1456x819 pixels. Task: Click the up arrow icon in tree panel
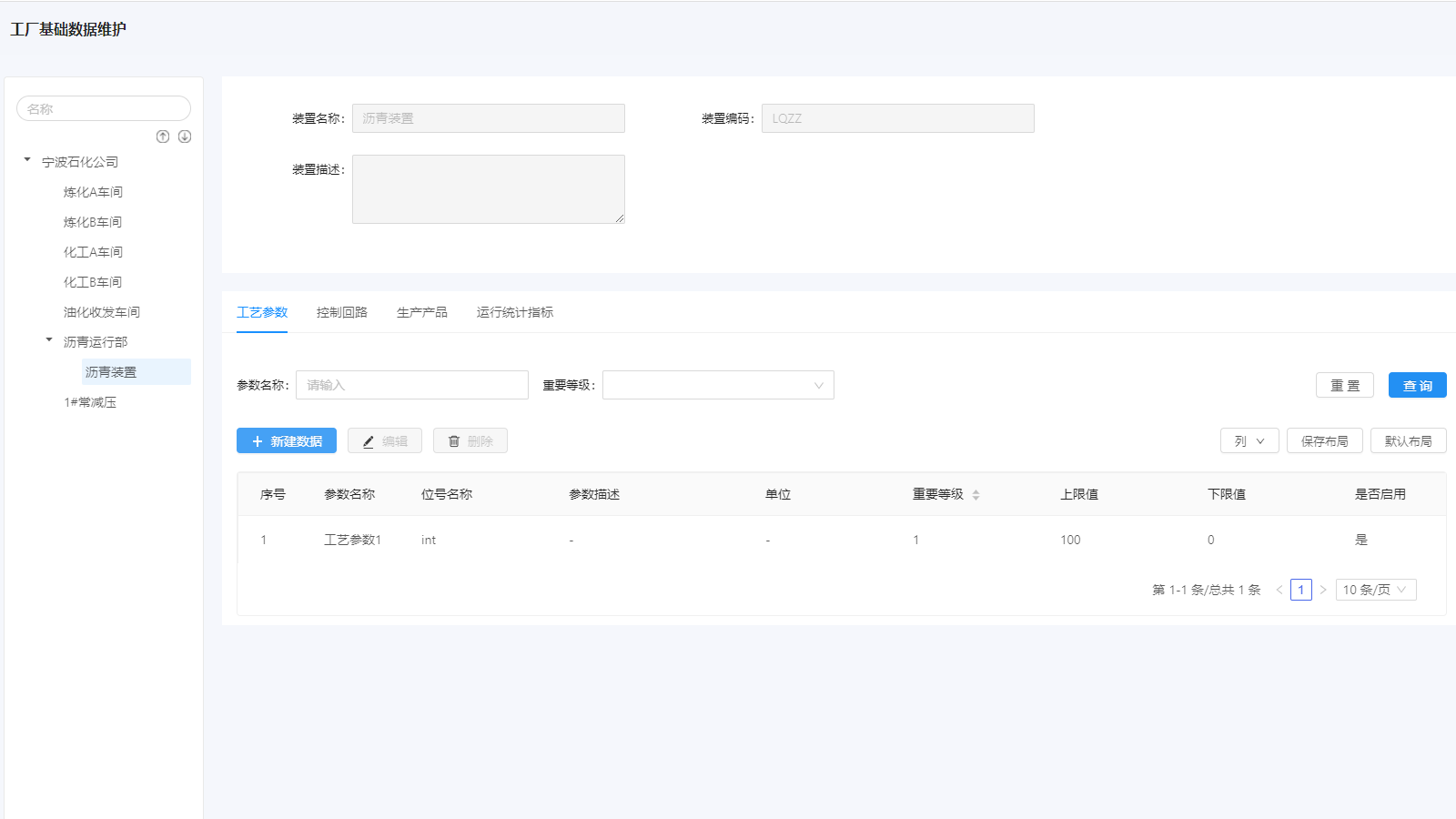pyautogui.click(x=163, y=136)
